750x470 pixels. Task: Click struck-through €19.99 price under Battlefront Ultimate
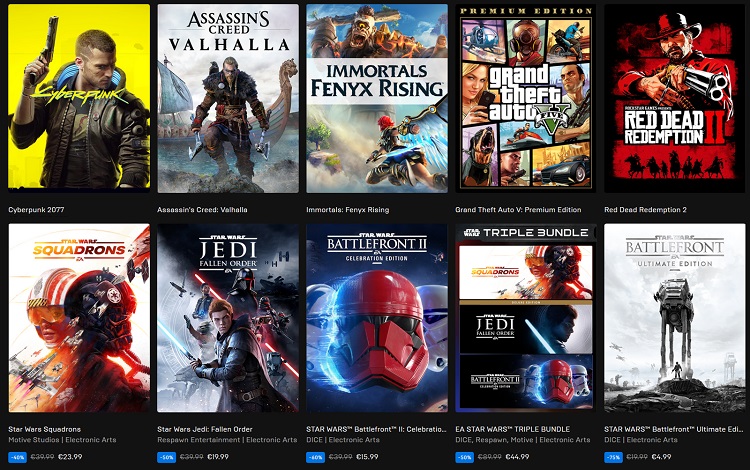(637, 457)
